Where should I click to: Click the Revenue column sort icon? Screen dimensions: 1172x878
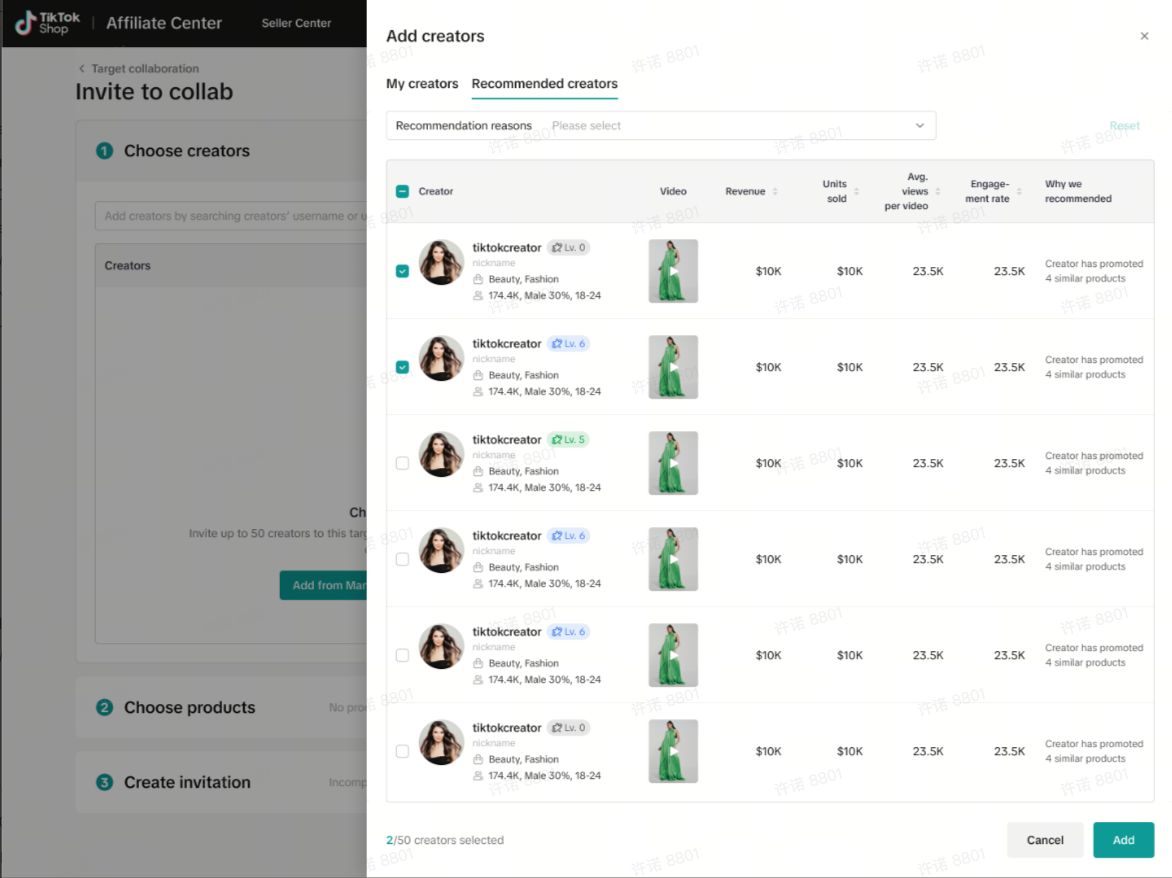pyautogui.click(x=775, y=192)
